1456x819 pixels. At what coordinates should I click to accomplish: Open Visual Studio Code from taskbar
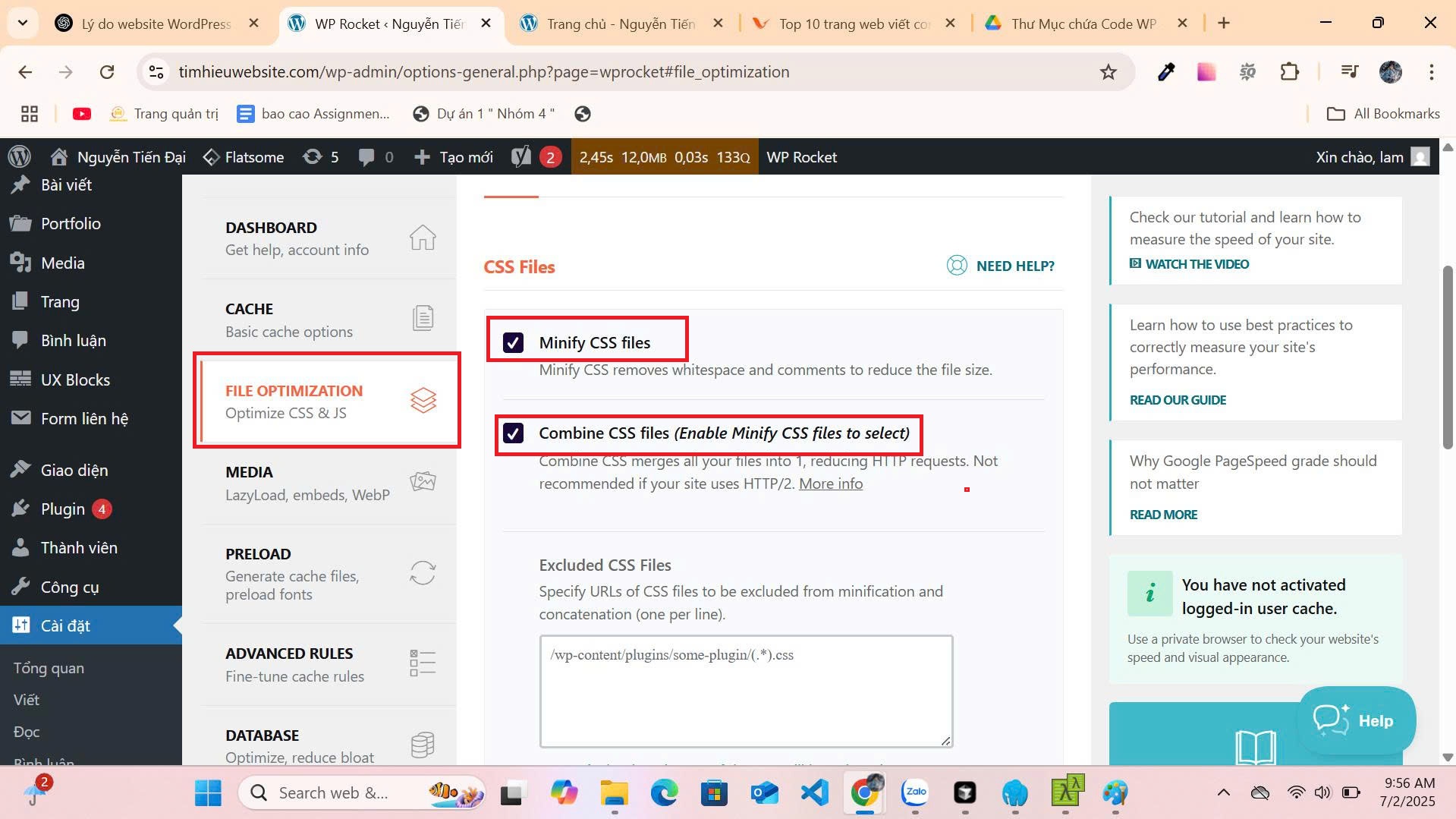point(815,792)
